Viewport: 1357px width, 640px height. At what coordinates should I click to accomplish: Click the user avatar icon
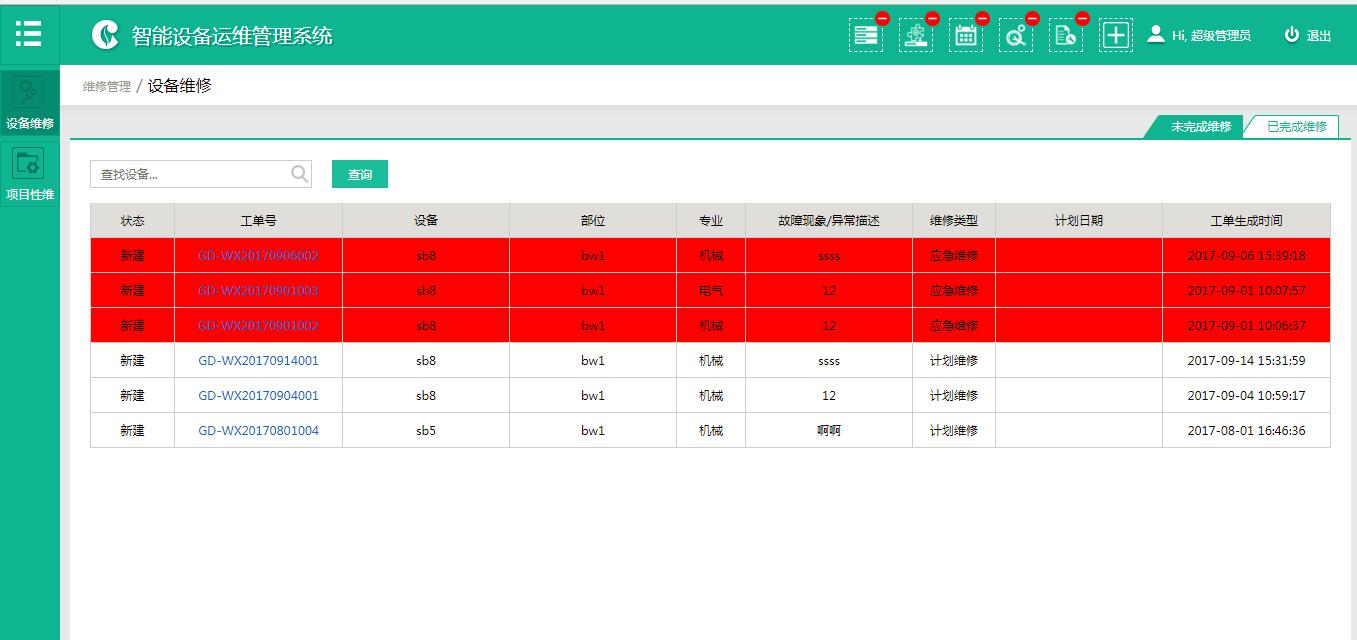[1156, 34]
